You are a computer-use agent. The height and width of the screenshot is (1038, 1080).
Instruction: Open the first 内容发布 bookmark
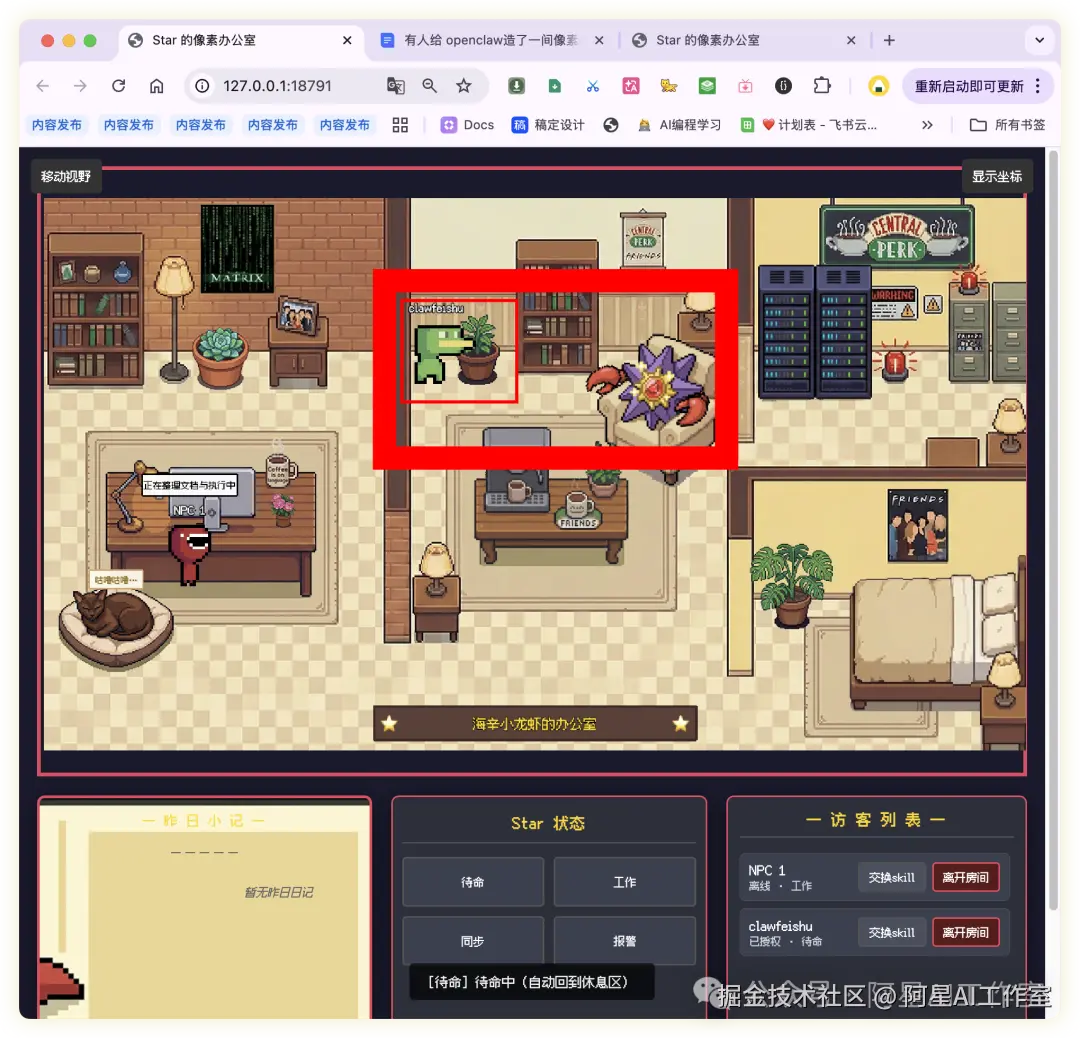[56, 125]
